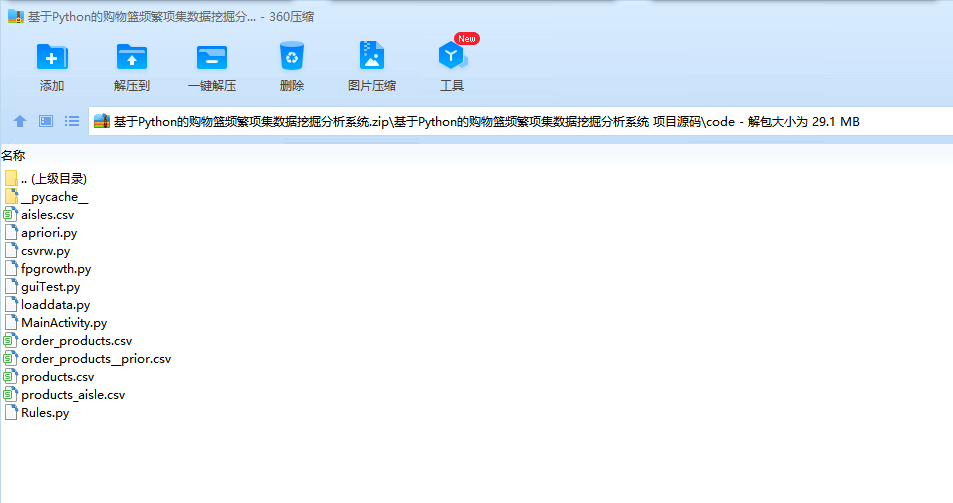Image resolution: width=953 pixels, height=503 pixels.
Task: Click the MainActivity.py file icon
Action: tap(11, 322)
